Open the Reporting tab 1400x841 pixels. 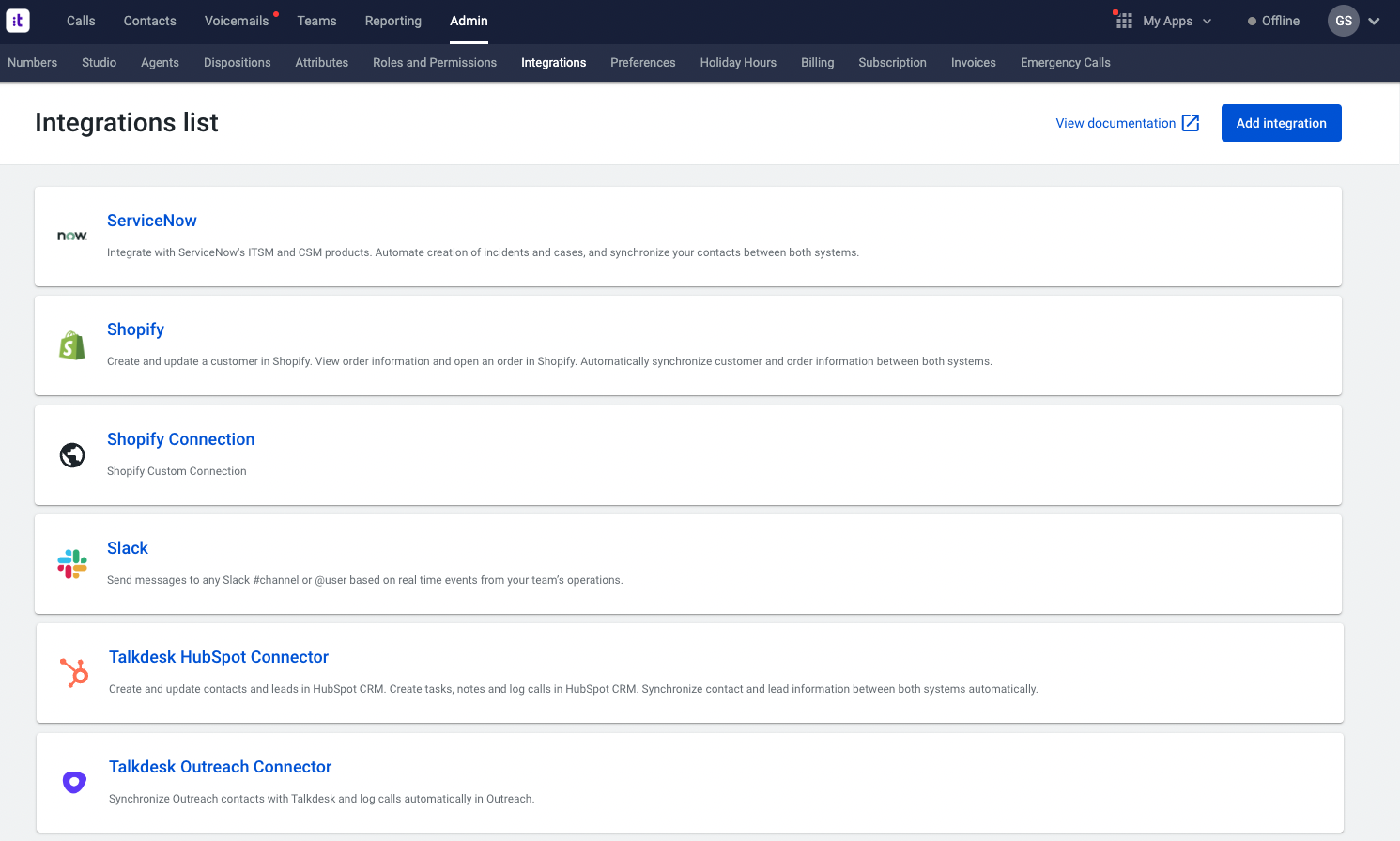pos(393,21)
